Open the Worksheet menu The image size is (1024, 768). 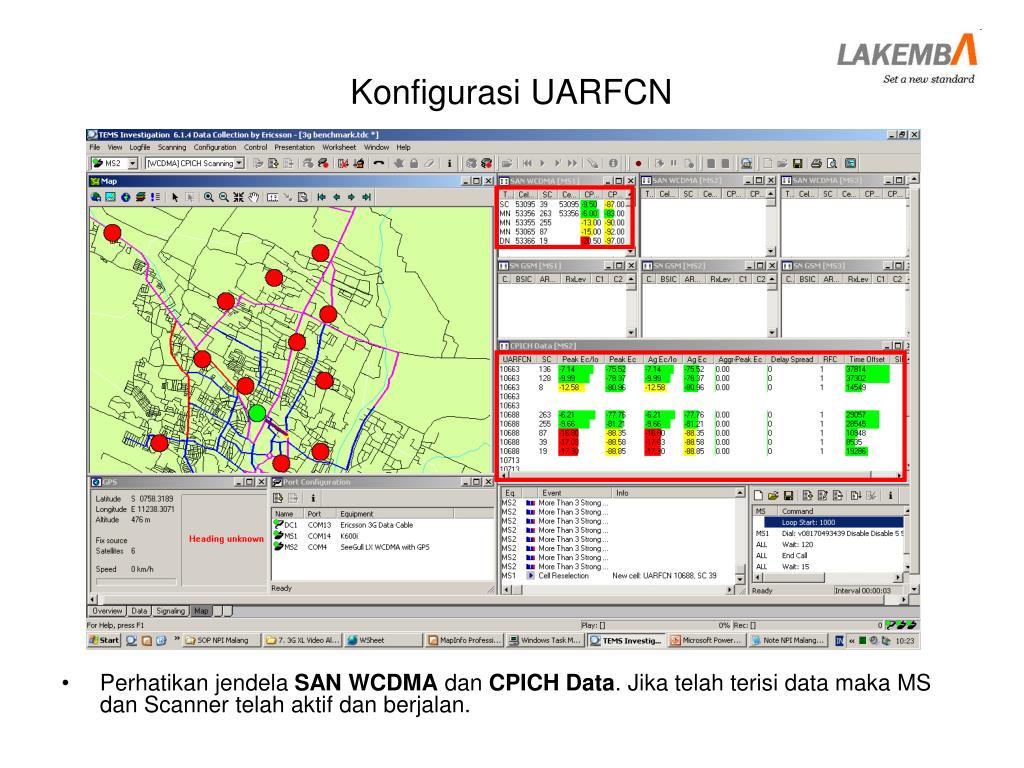[339, 148]
